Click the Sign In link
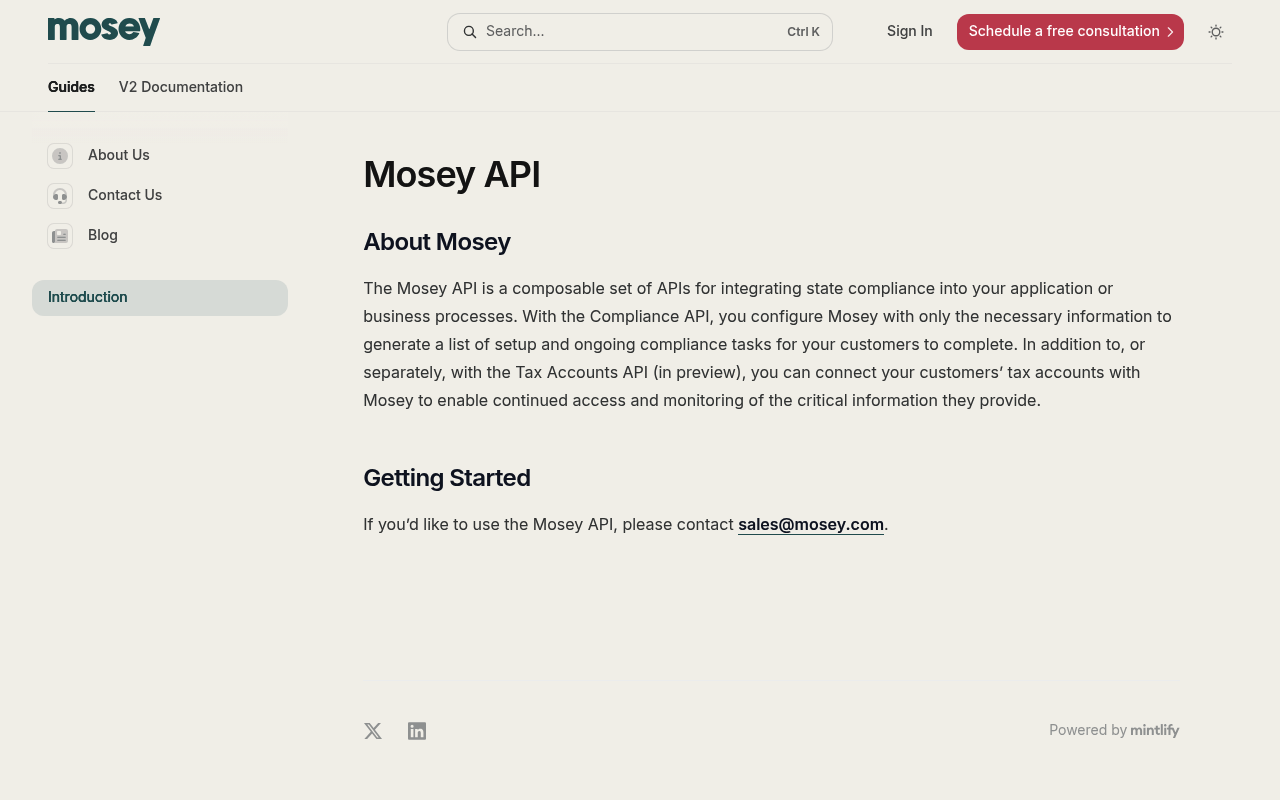This screenshot has width=1280, height=800. 909,31
